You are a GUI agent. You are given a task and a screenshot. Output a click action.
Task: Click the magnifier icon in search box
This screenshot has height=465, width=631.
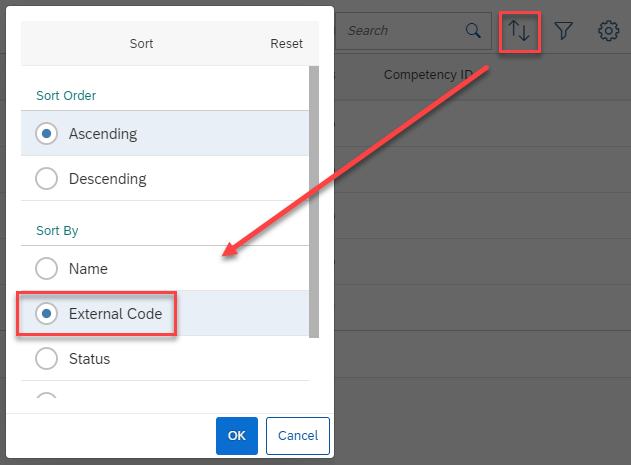point(473,31)
